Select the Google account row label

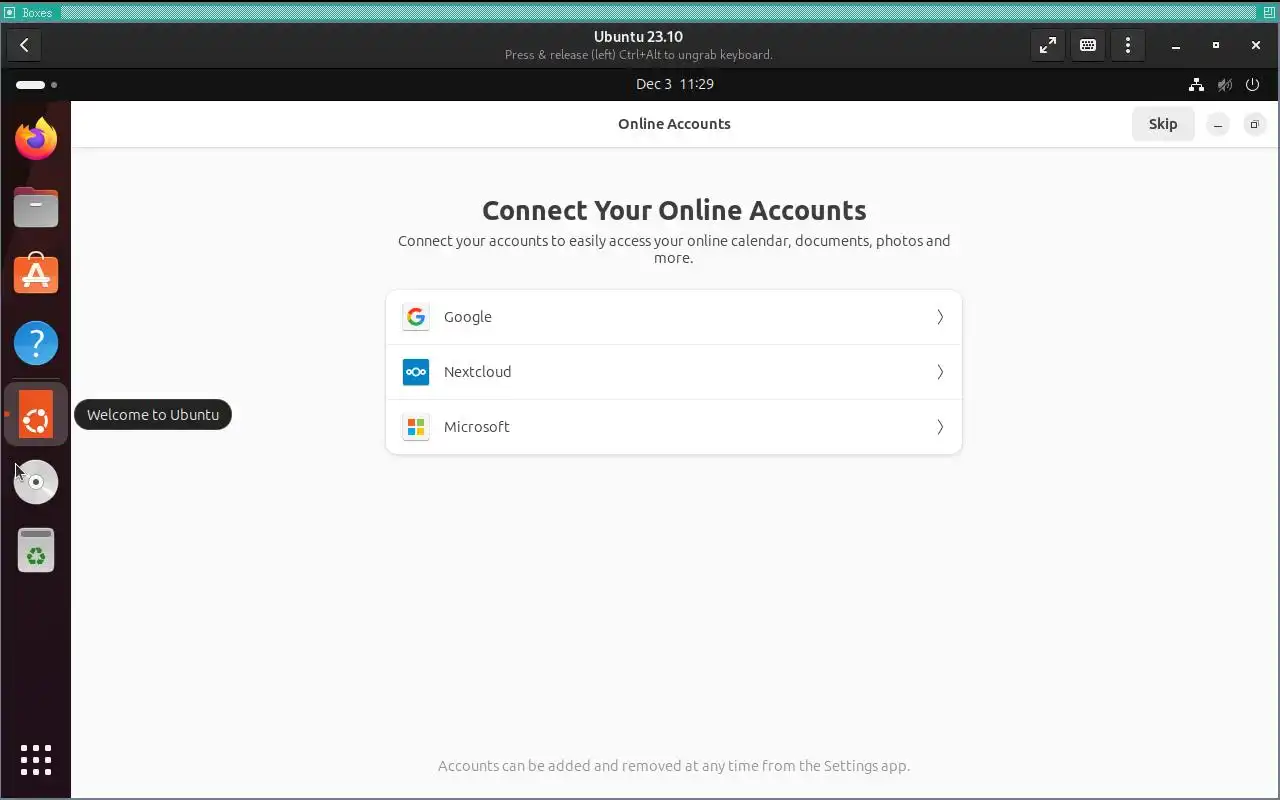point(468,317)
